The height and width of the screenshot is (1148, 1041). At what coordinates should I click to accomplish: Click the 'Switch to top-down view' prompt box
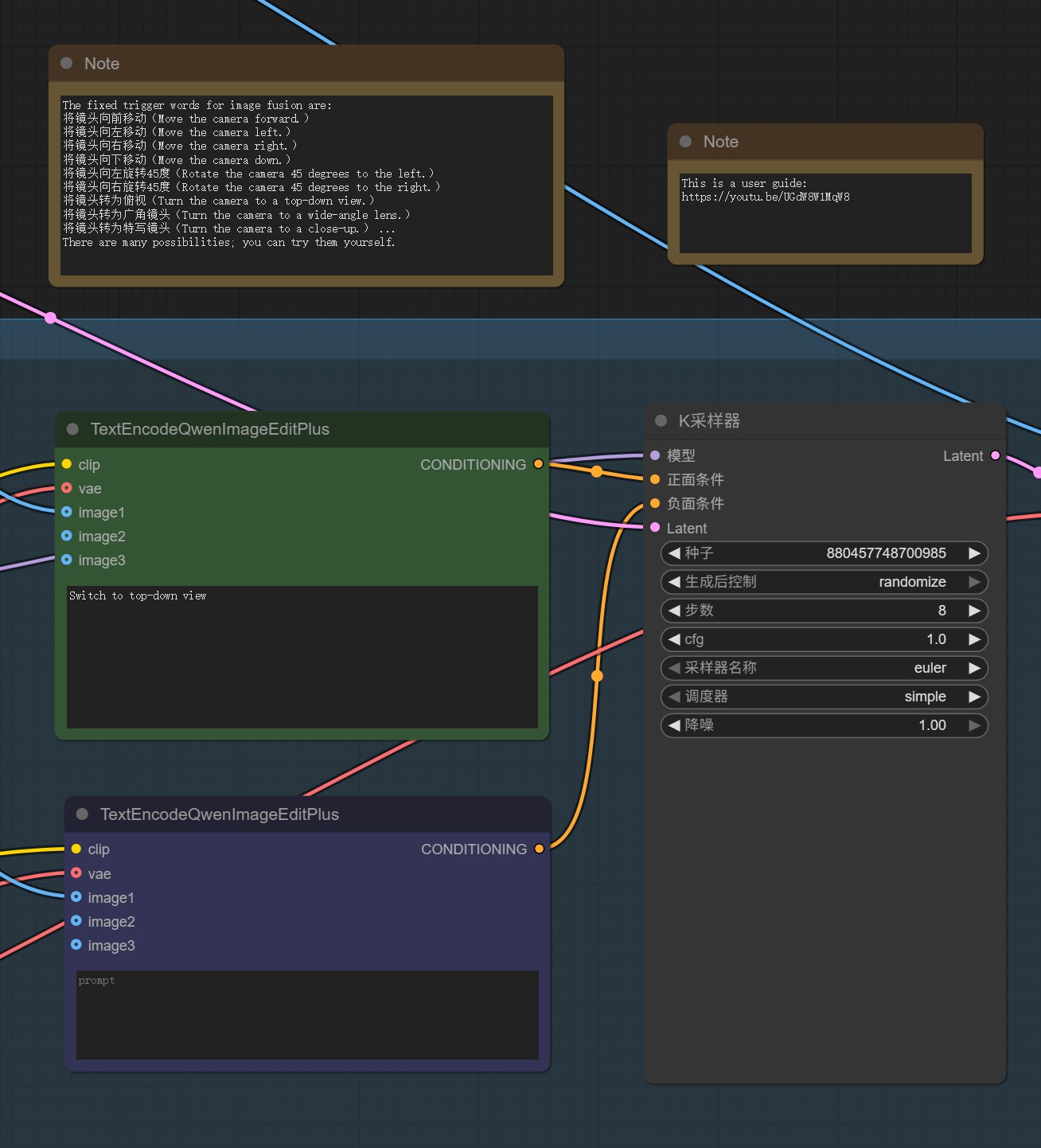[x=302, y=657]
